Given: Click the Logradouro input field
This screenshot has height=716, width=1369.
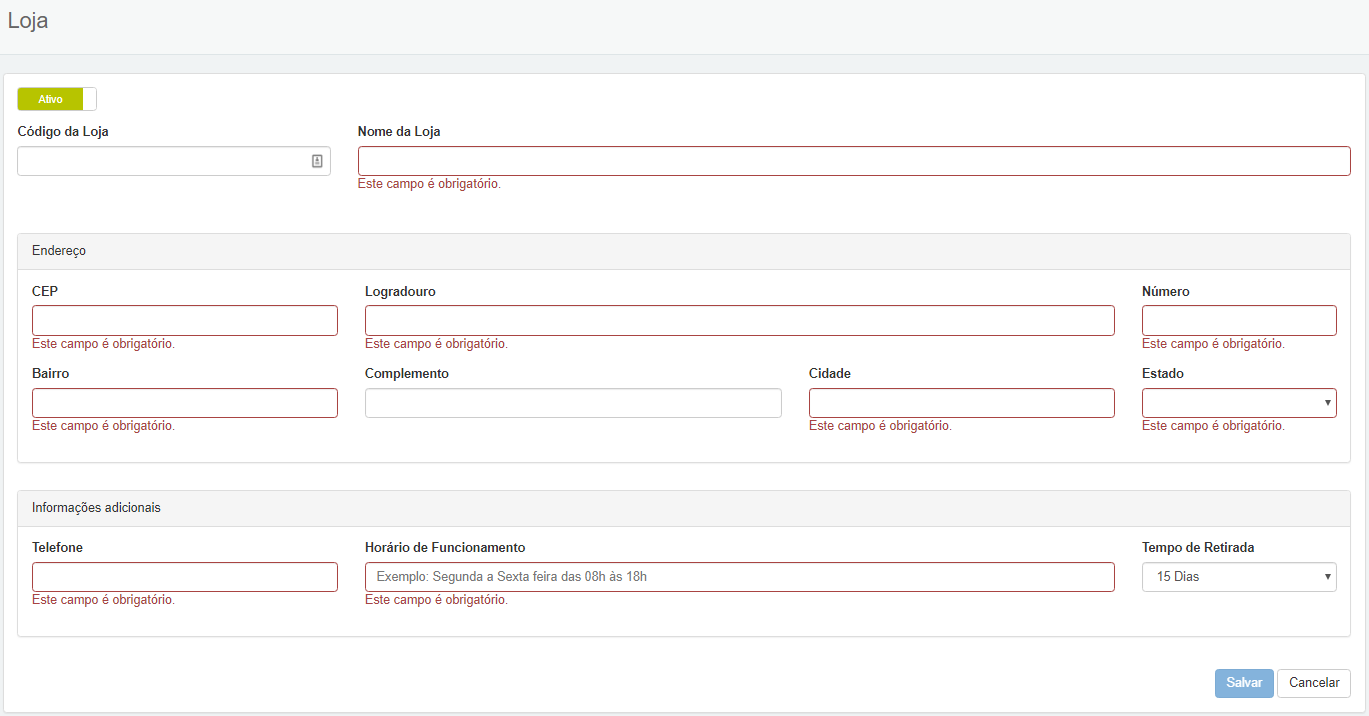Looking at the screenshot, I should tap(740, 320).
